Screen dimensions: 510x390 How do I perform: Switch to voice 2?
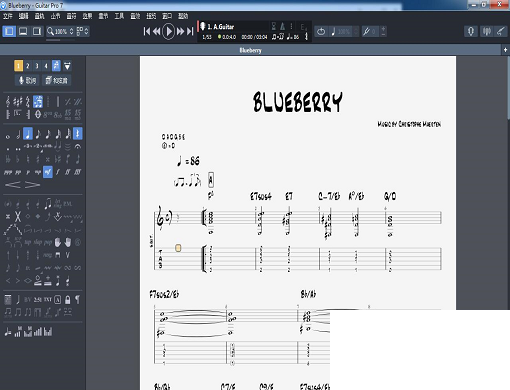28,66
